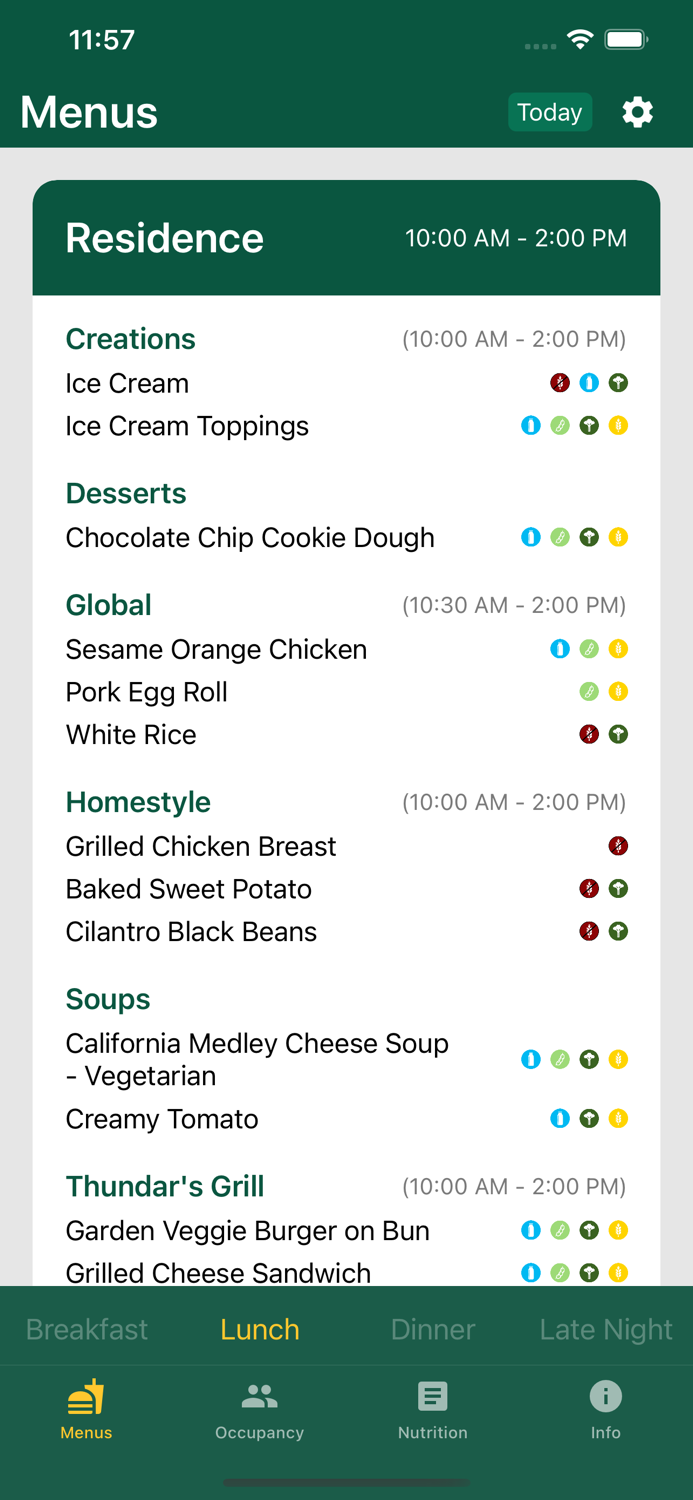Tap the Residence dining hall header
Screen dimensions: 693x1500
pyautogui.click(x=164, y=238)
